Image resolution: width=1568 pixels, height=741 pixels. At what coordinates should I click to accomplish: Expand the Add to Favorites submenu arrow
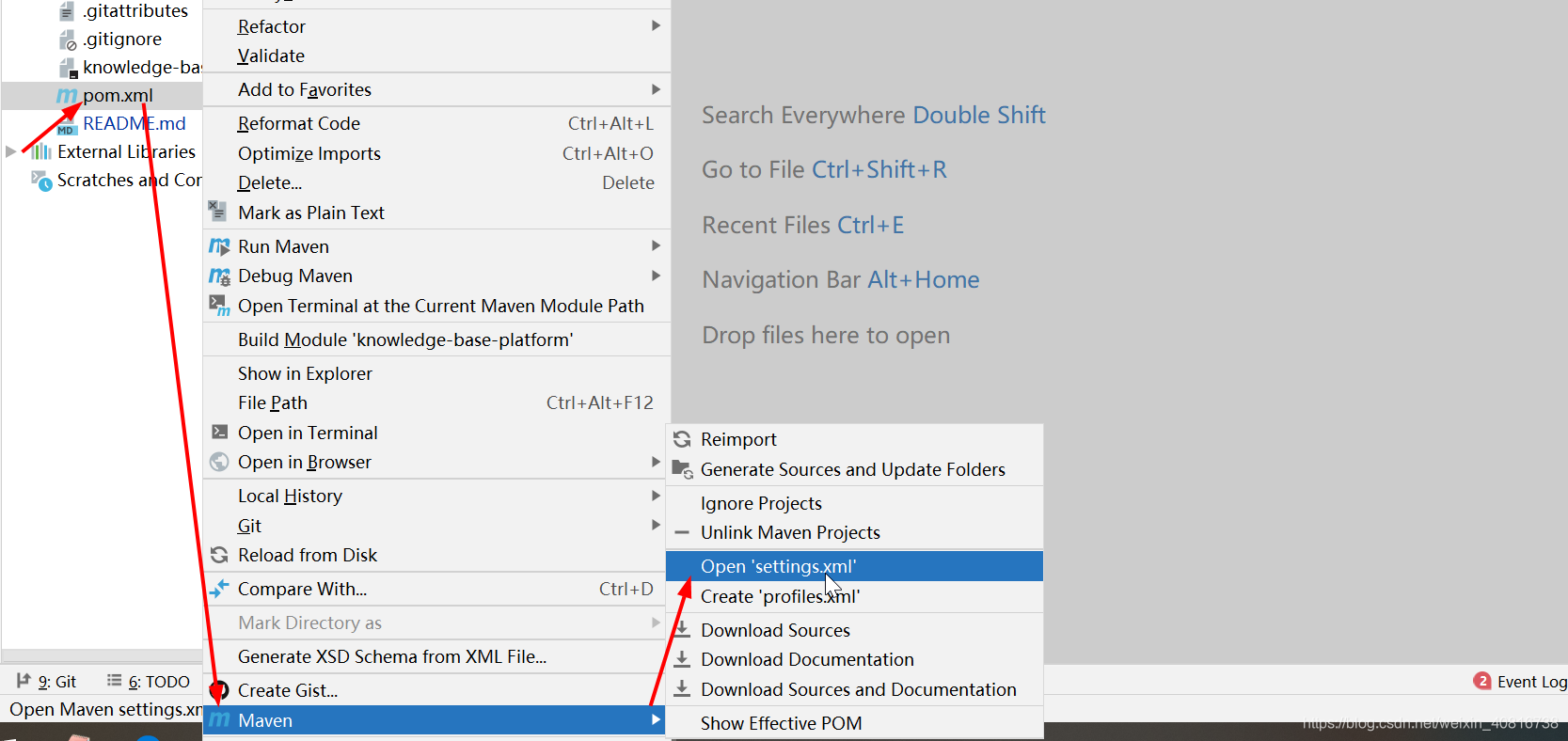(x=656, y=89)
